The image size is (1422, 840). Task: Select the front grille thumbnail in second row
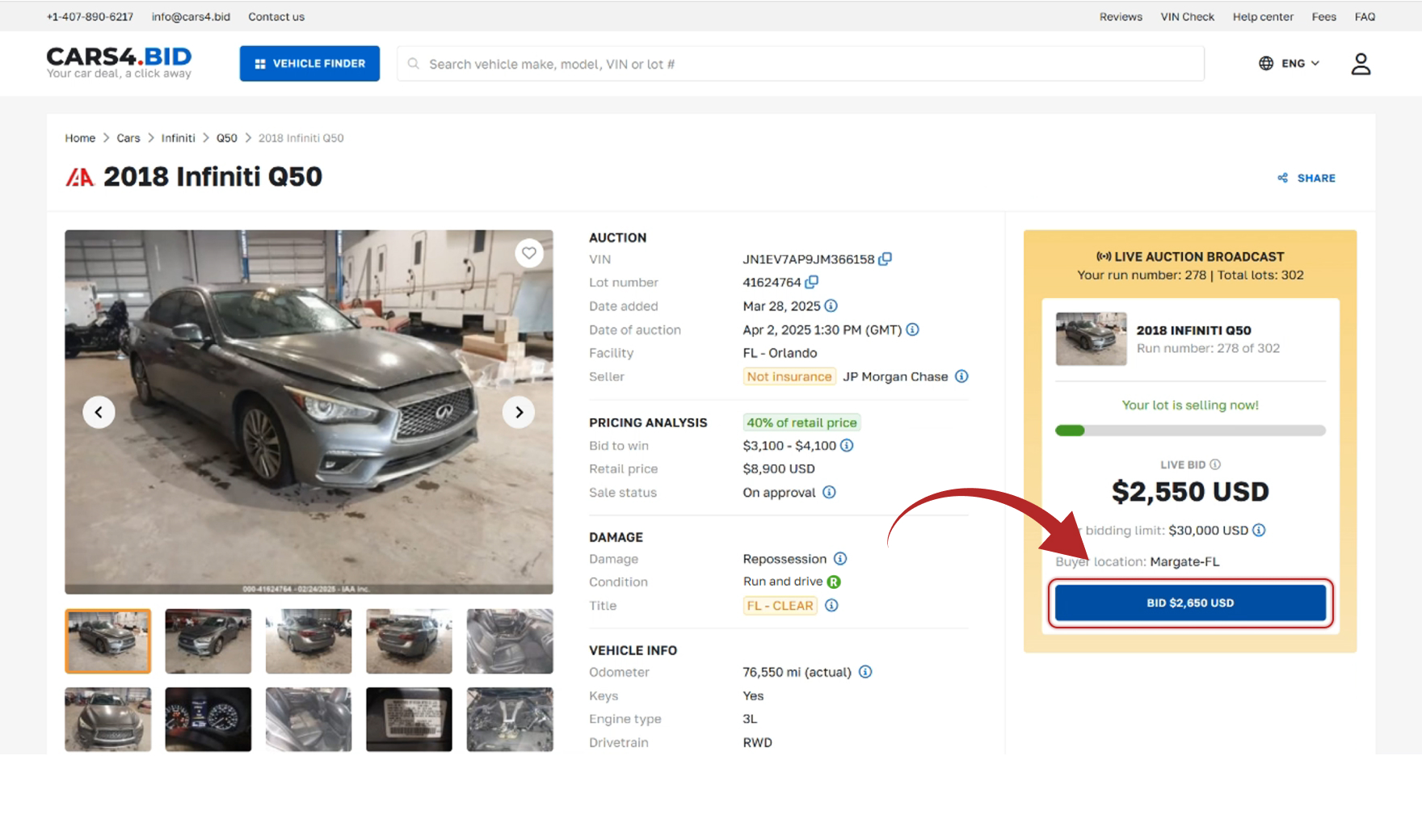(x=108, y=720)
